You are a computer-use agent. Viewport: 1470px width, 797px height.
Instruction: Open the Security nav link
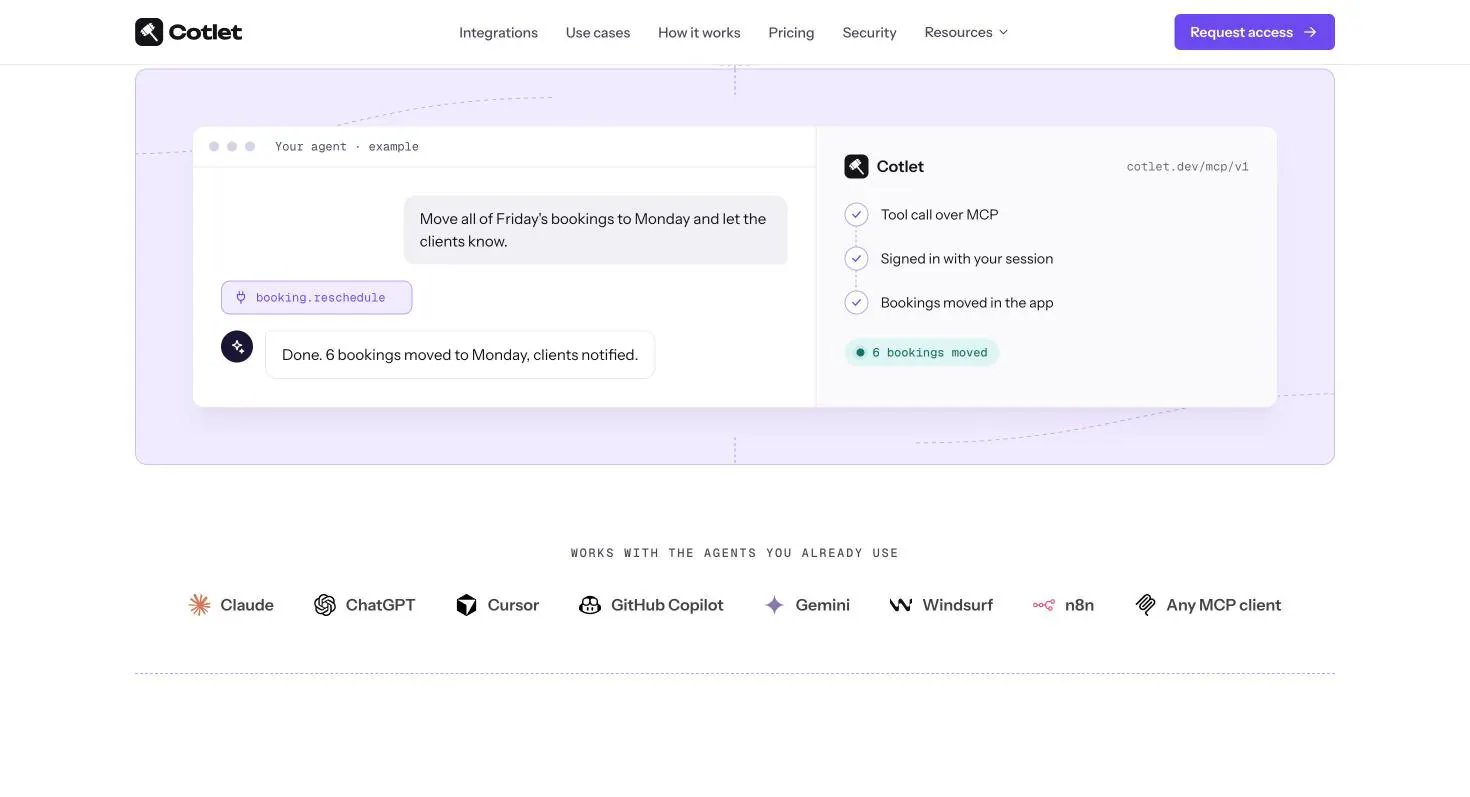[869, 33]
